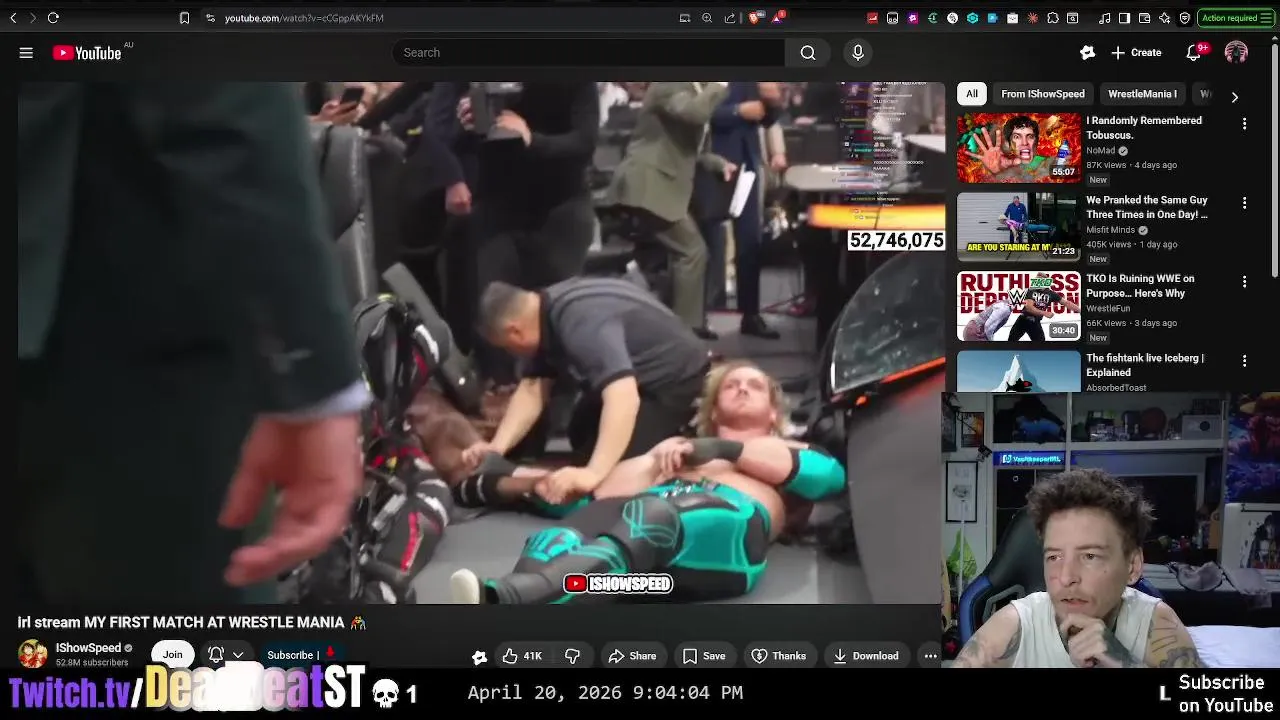Screen dimensions: 1280x720
Task: Send a Thanks to the creator
Action: point(779,656)
